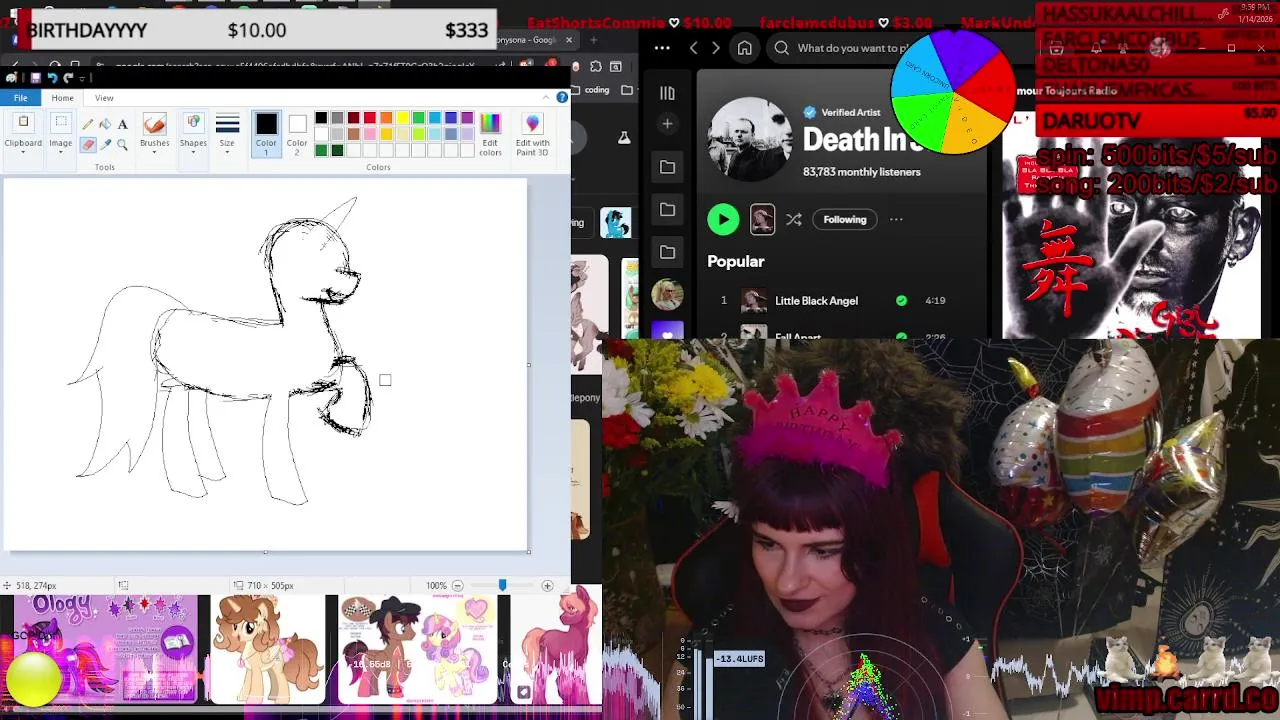The width and height of the screenshot is (1280, 720).
Task: Click the Paint zoom slider handle
Action: point(502,585)
